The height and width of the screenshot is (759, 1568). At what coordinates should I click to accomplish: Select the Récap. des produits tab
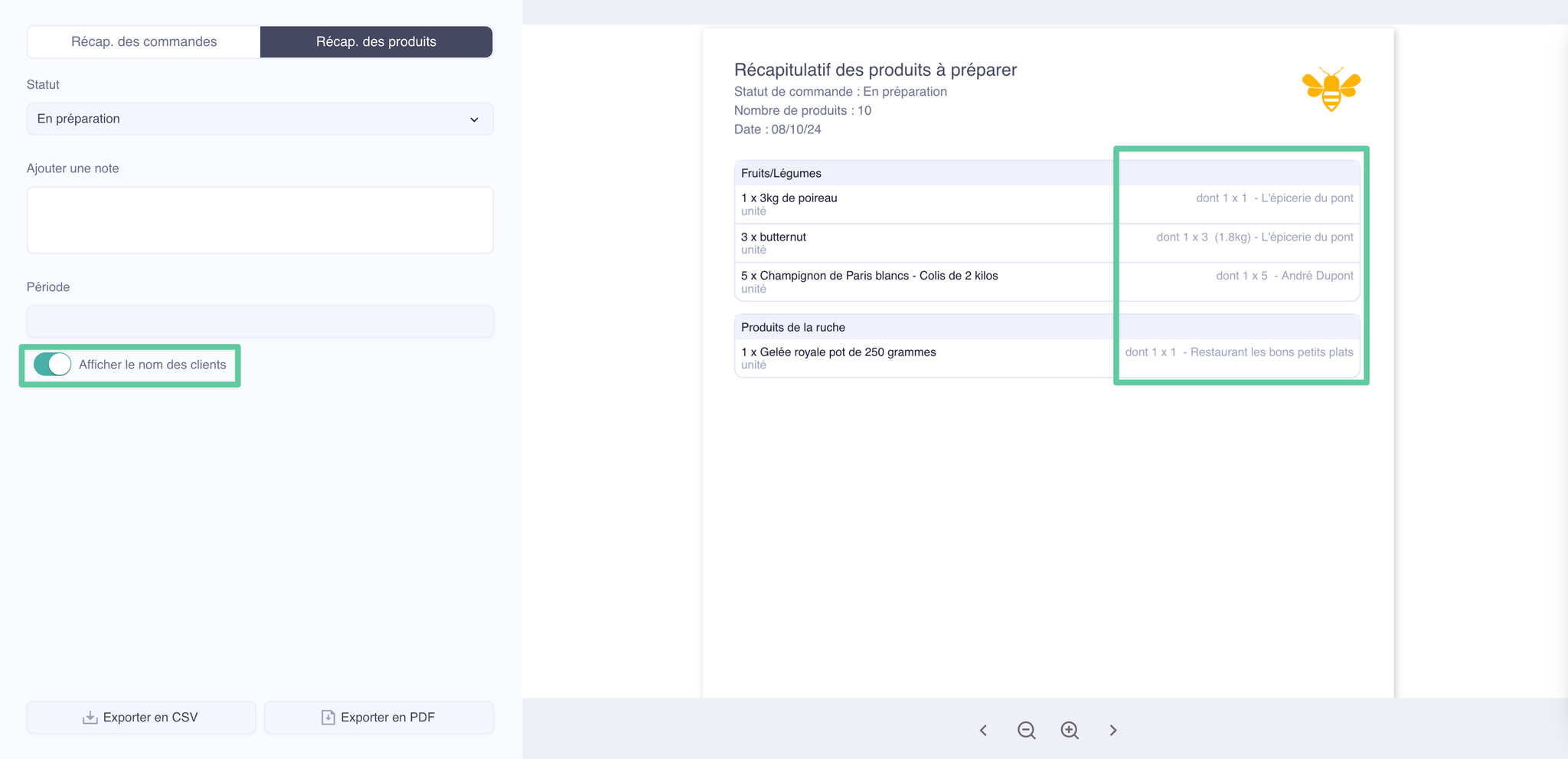point(376,42)
